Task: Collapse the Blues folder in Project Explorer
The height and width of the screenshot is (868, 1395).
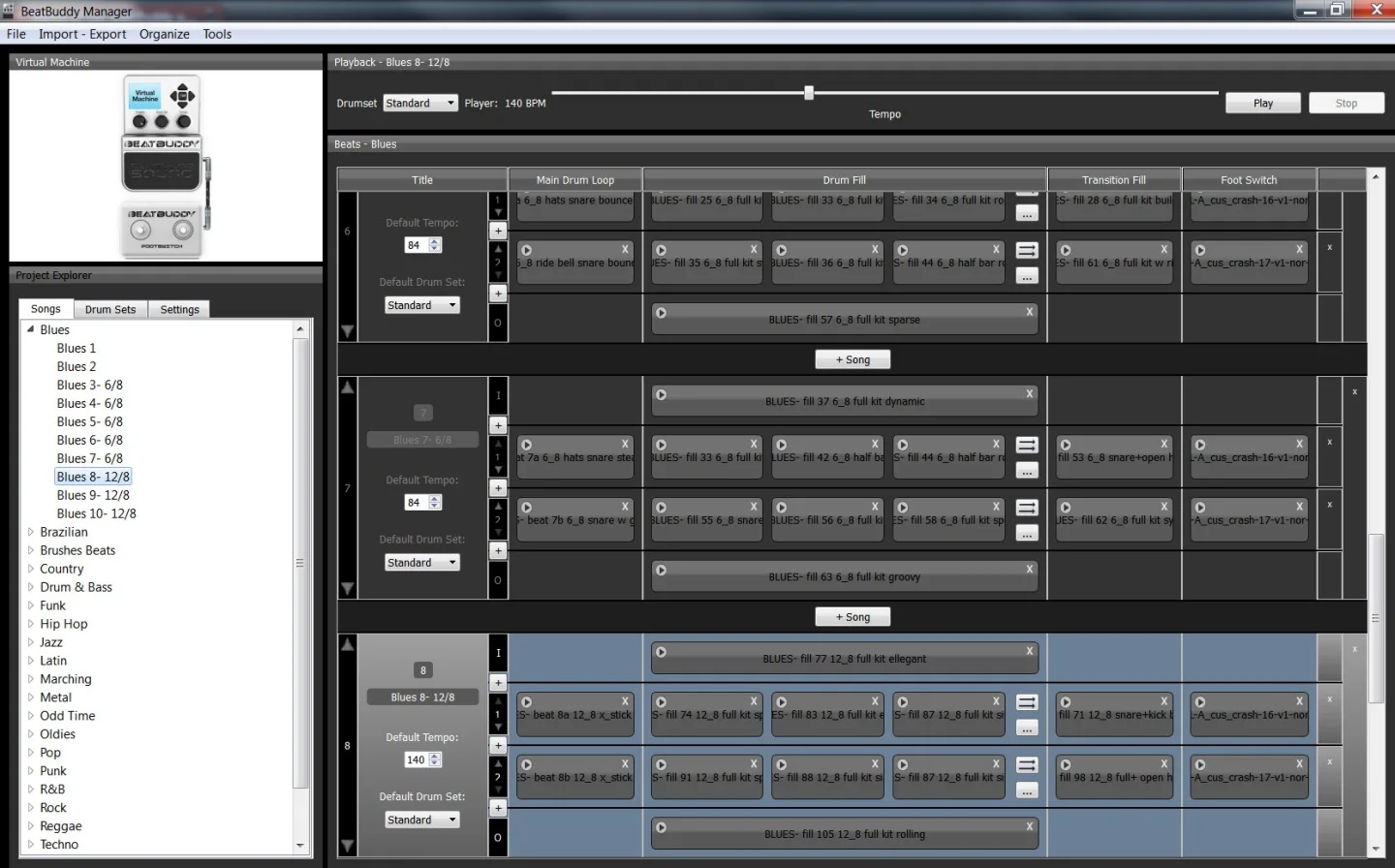Action: [x=31, y=329]
